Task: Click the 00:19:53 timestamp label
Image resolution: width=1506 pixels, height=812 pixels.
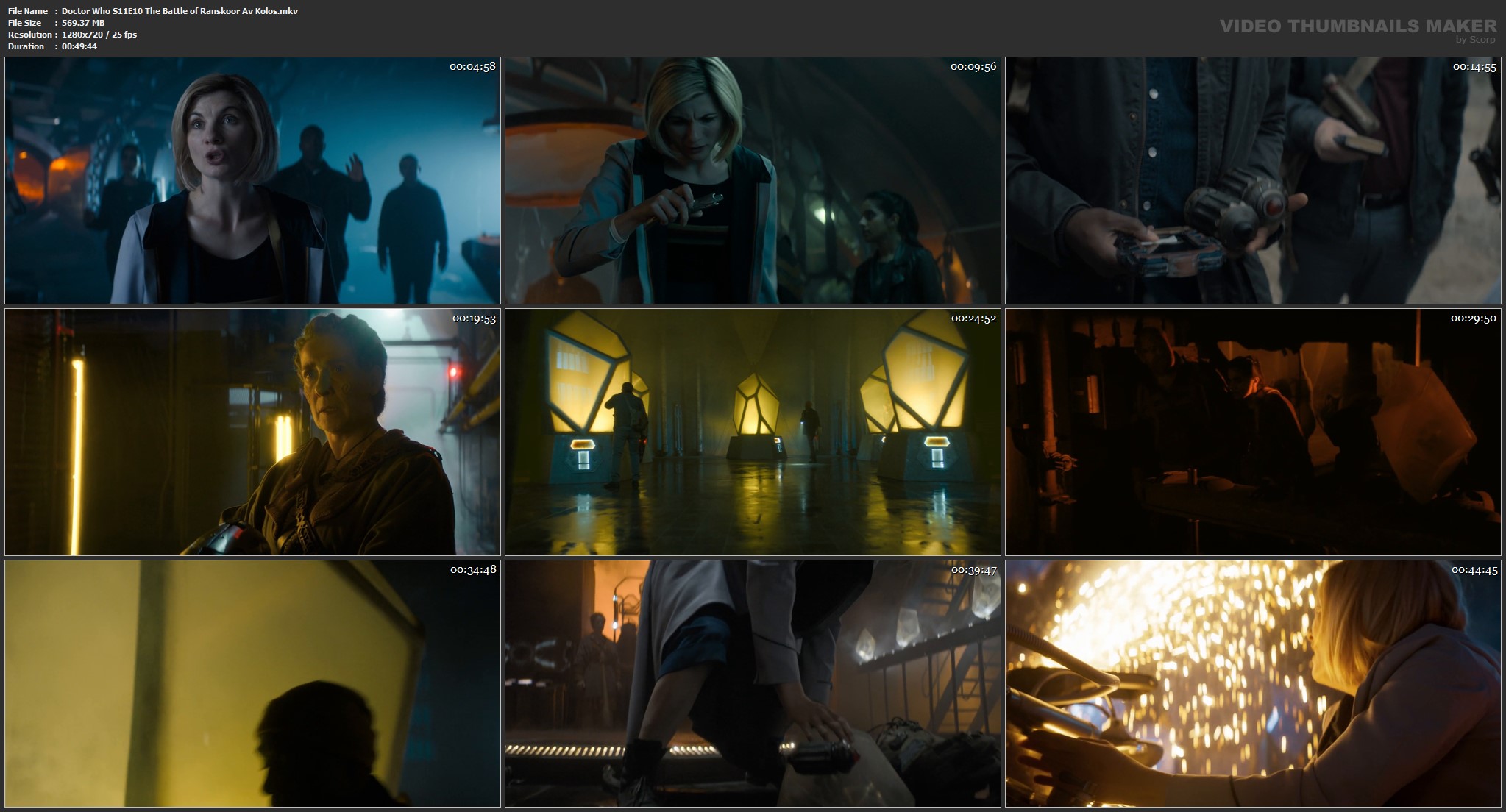Action: click(x=474, y=318)
